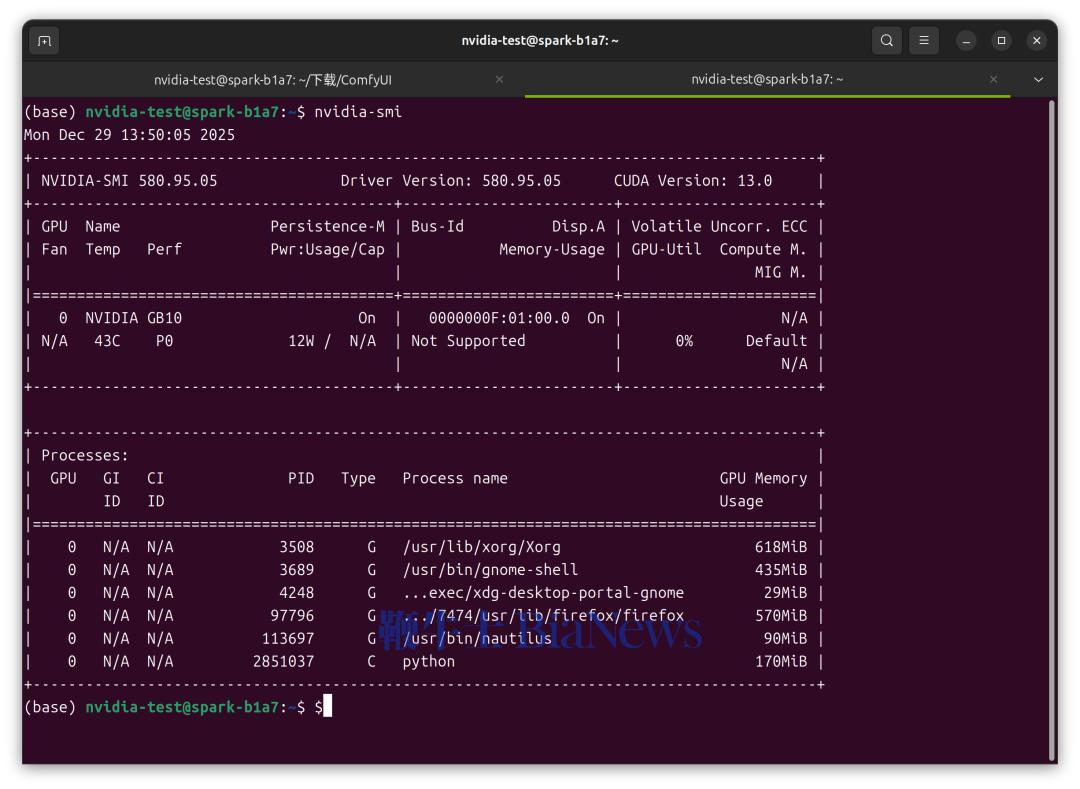Click the search magnifier icon
Image resolution: width=1080 pixels, height=789 pixels.
click(x=886, y=41)
